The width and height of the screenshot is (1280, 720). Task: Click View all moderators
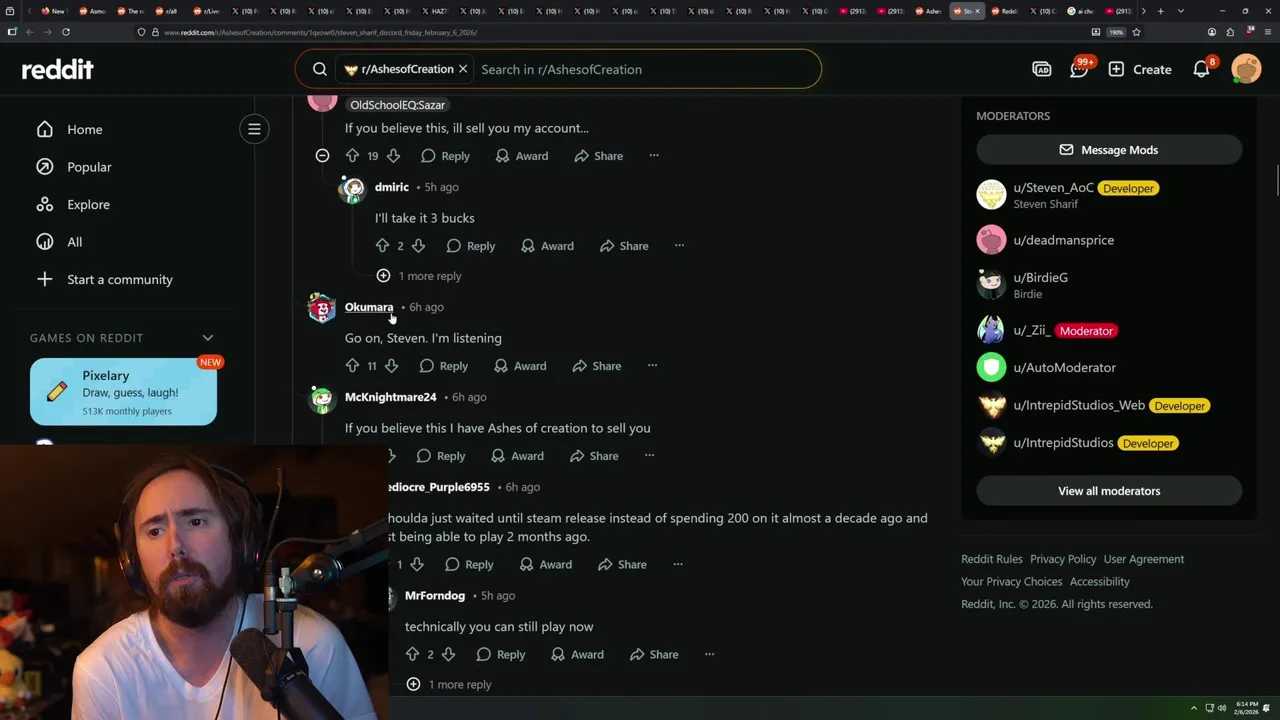(1109, 491)
